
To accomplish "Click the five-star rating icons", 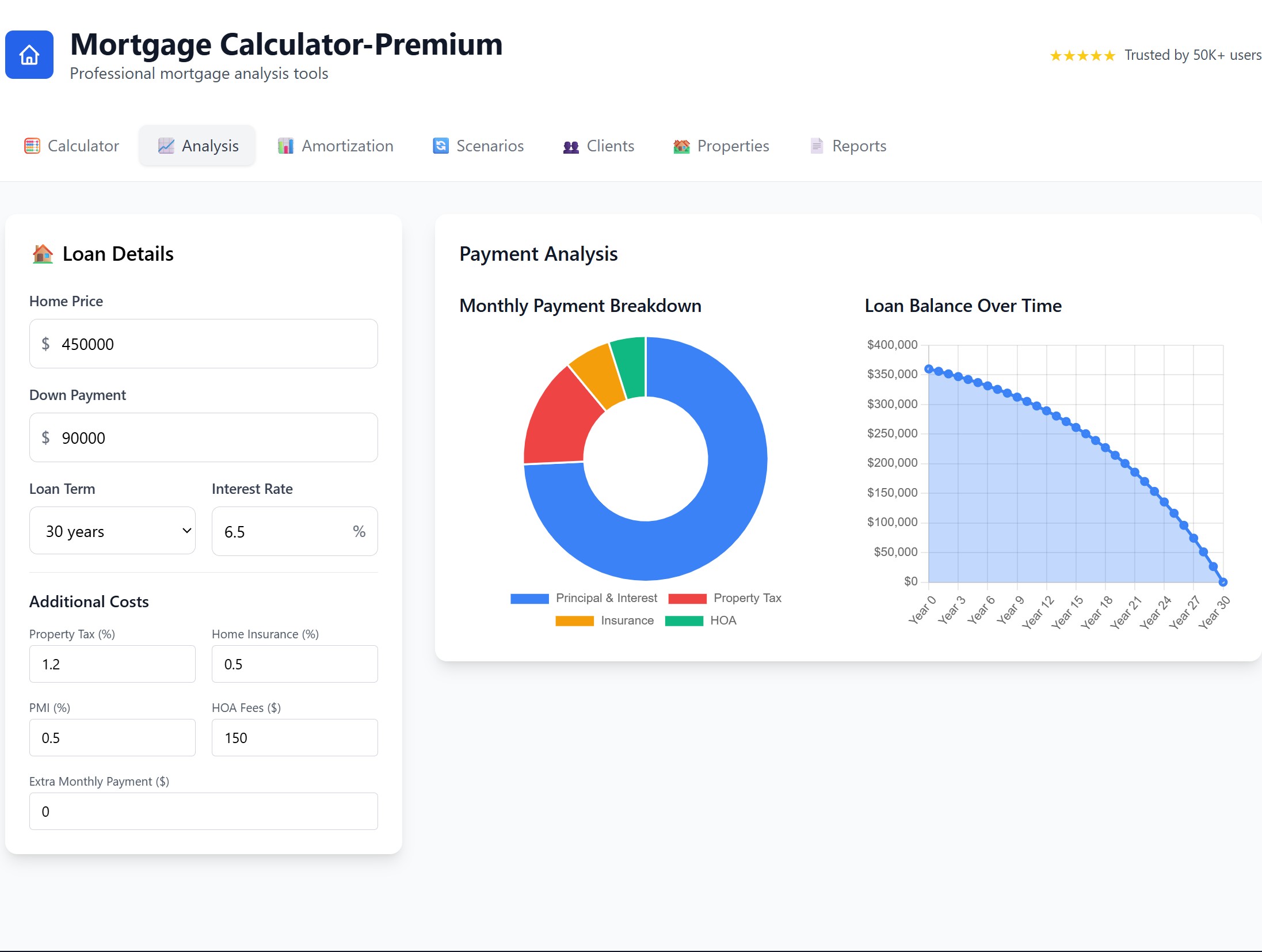I will [1082, 55].
